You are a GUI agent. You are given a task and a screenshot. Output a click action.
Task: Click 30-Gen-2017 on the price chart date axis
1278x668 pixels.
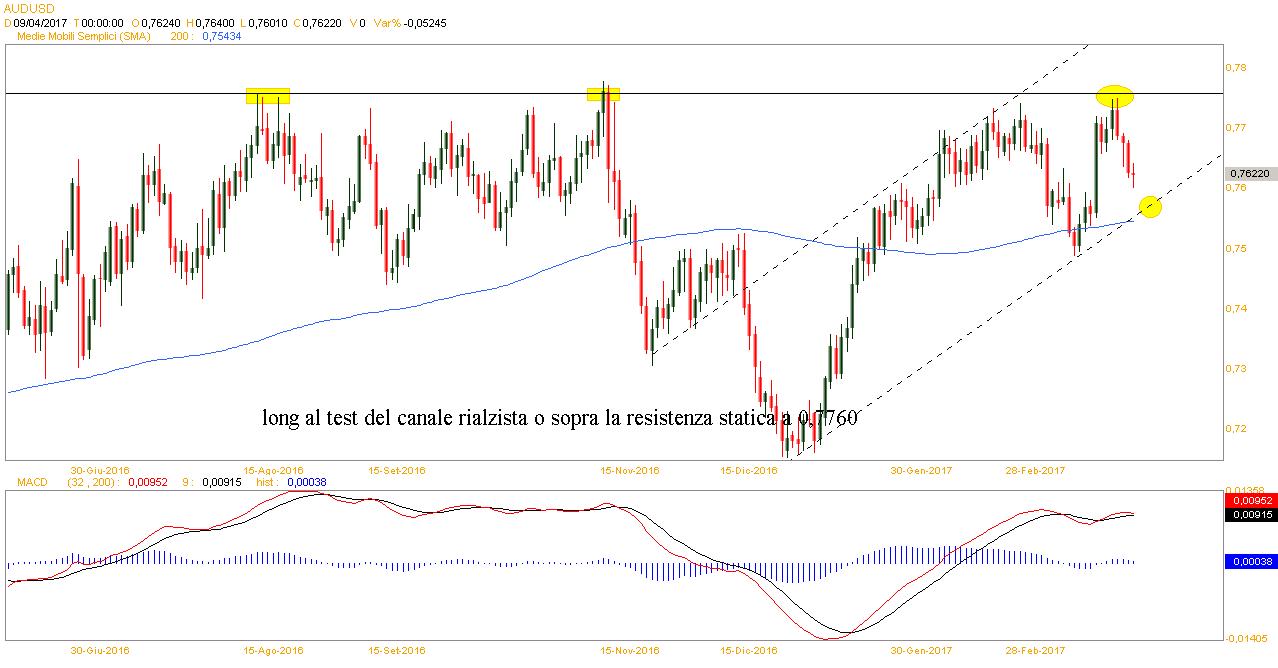click(x=920, y=469)
